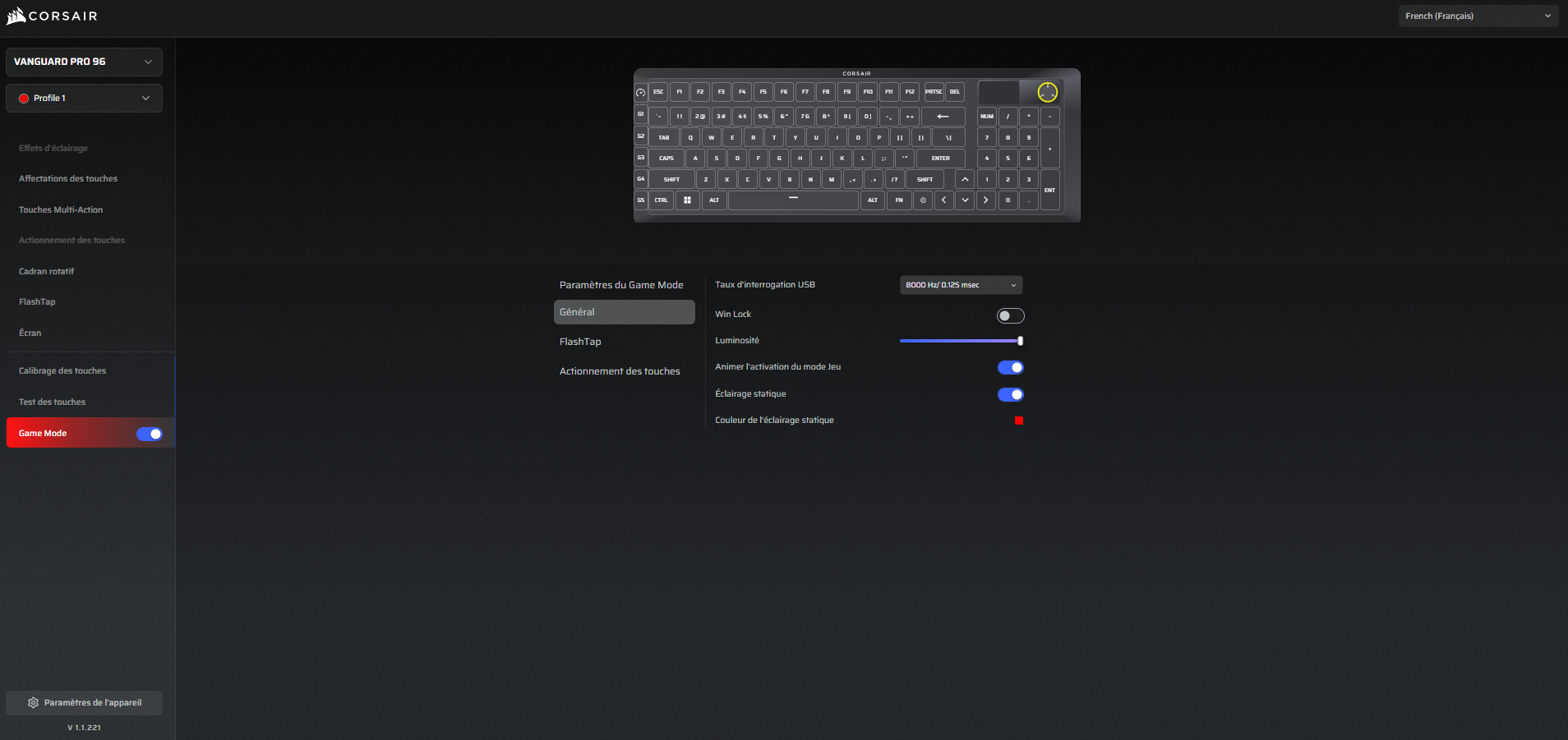
Task: Click the gear icon beside Paramètres de l'appareil
Action: (x=33, y=703)
